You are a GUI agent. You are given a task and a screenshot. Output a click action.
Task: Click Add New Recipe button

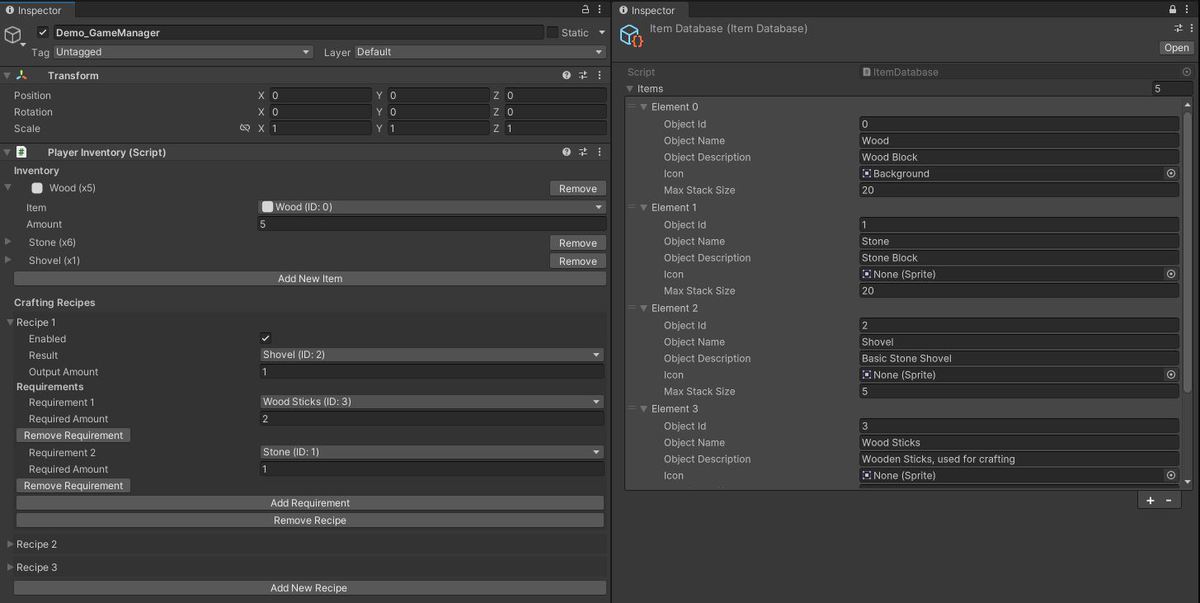click(310, 587)
